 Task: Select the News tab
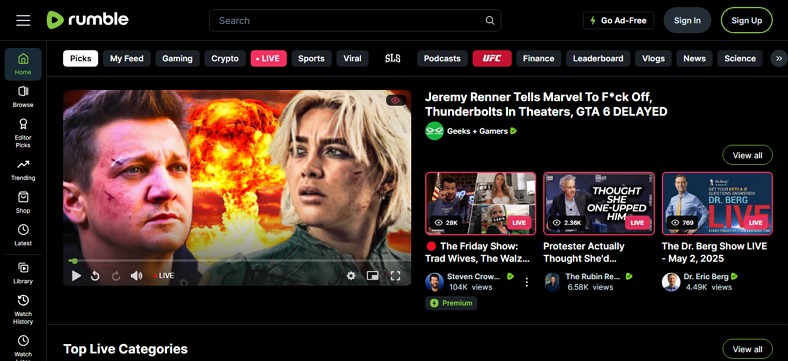[694, 58]
